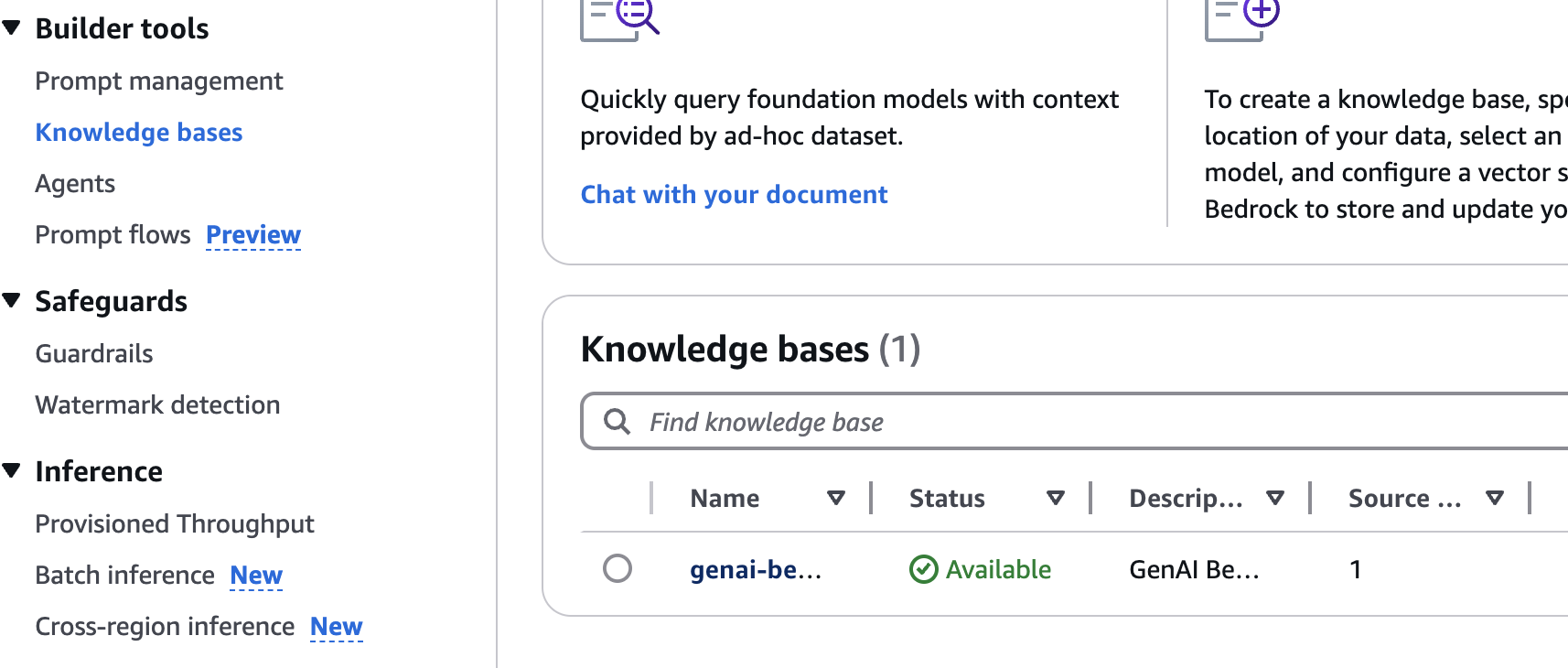
Task: Sort by the Description column arrow
Action: point(1275,498)
